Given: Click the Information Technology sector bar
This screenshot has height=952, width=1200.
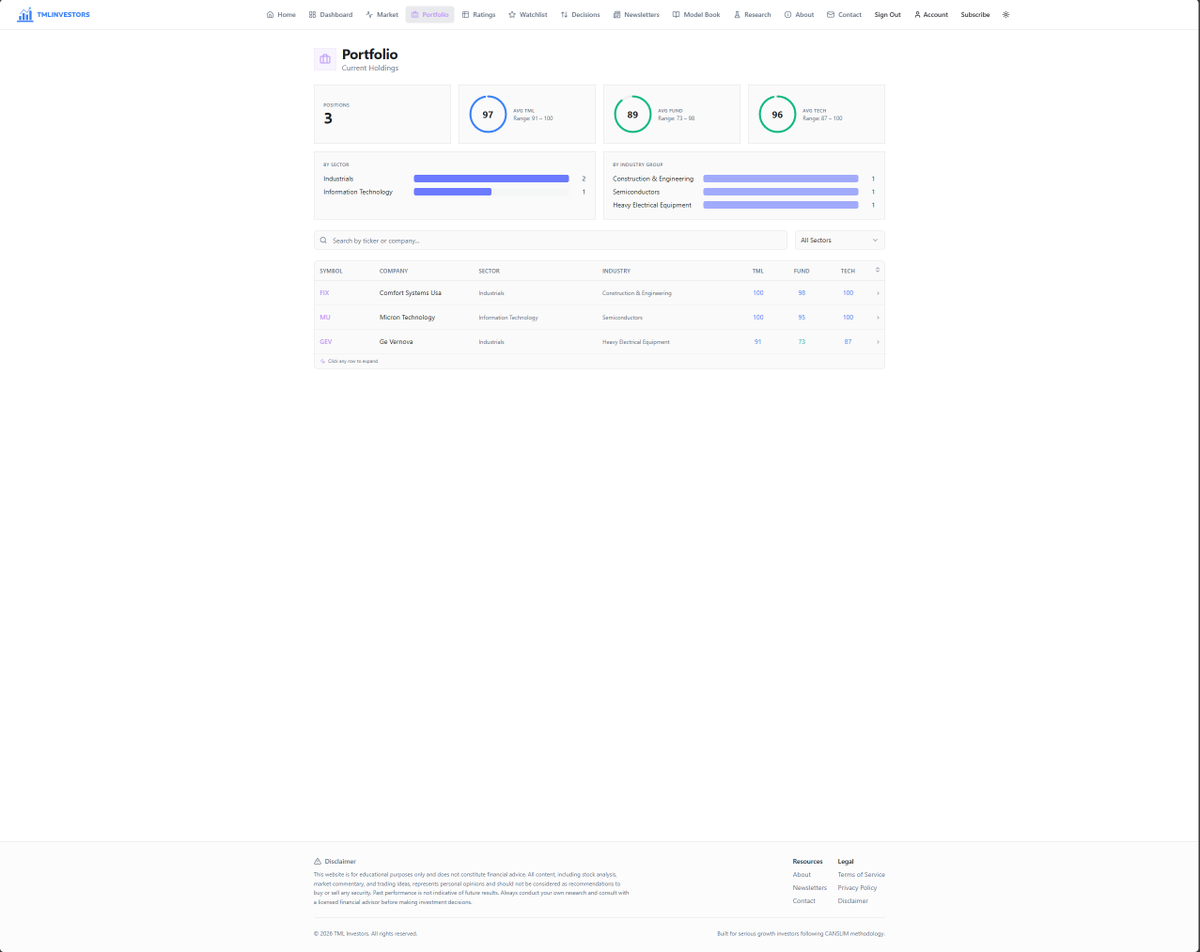Looking at the screenshot, I should pos(452,192).
